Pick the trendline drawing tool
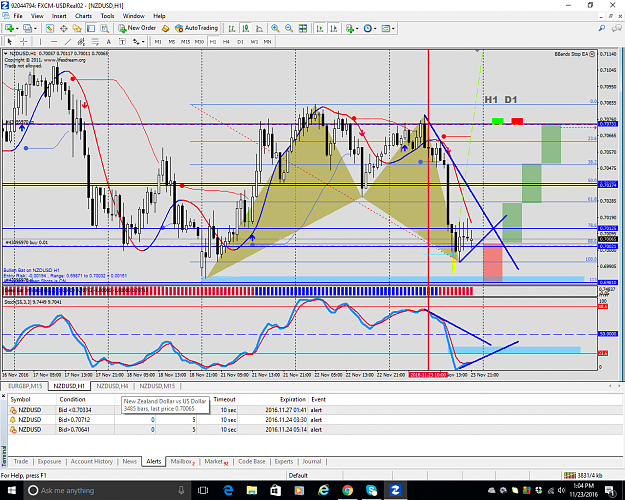625x500 pixels. point(68,41)
